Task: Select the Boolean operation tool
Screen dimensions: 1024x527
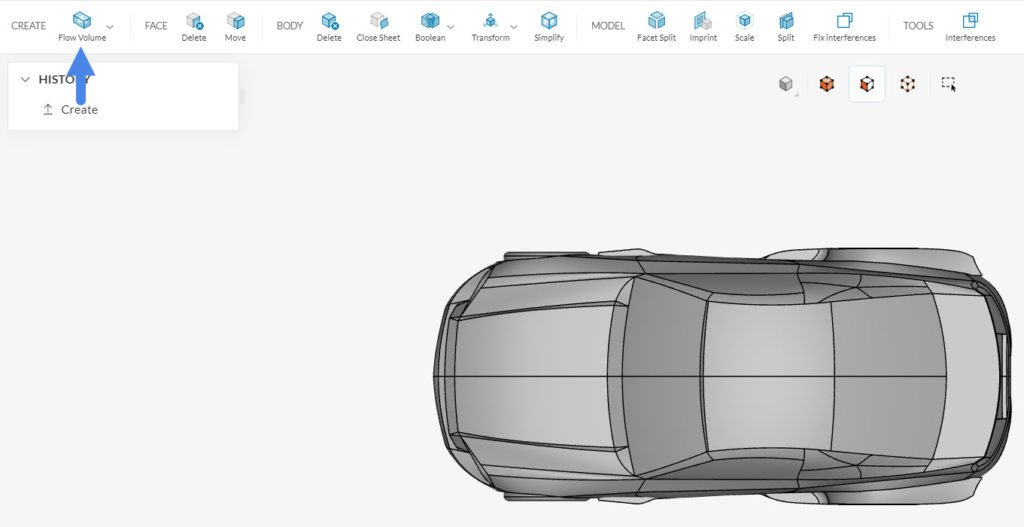Action: click(430, 27)
